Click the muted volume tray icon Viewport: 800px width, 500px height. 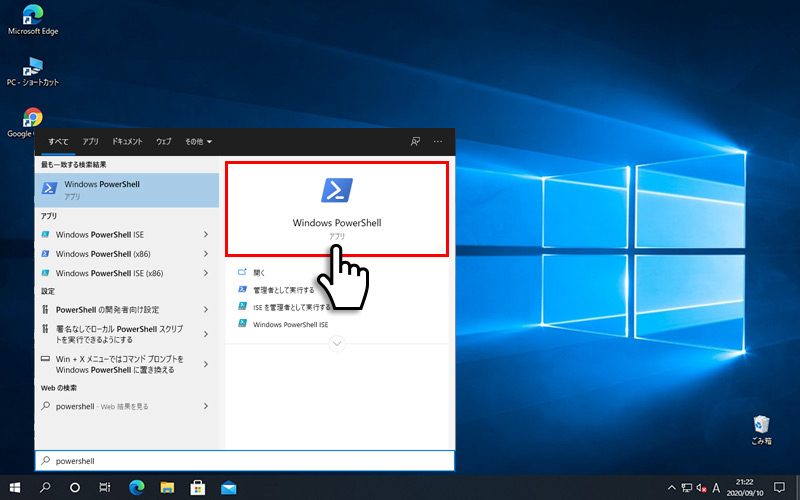click(x=701, y=488)
